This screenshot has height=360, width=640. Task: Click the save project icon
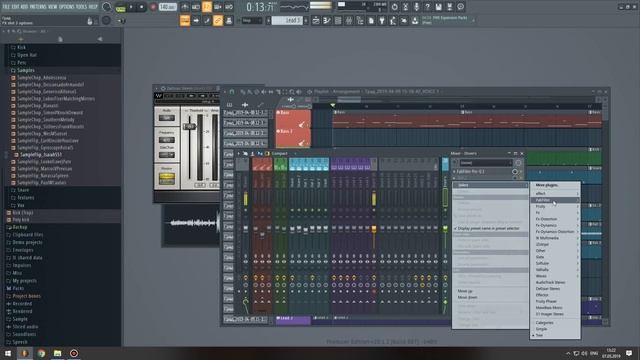click(x=438, y=7)
